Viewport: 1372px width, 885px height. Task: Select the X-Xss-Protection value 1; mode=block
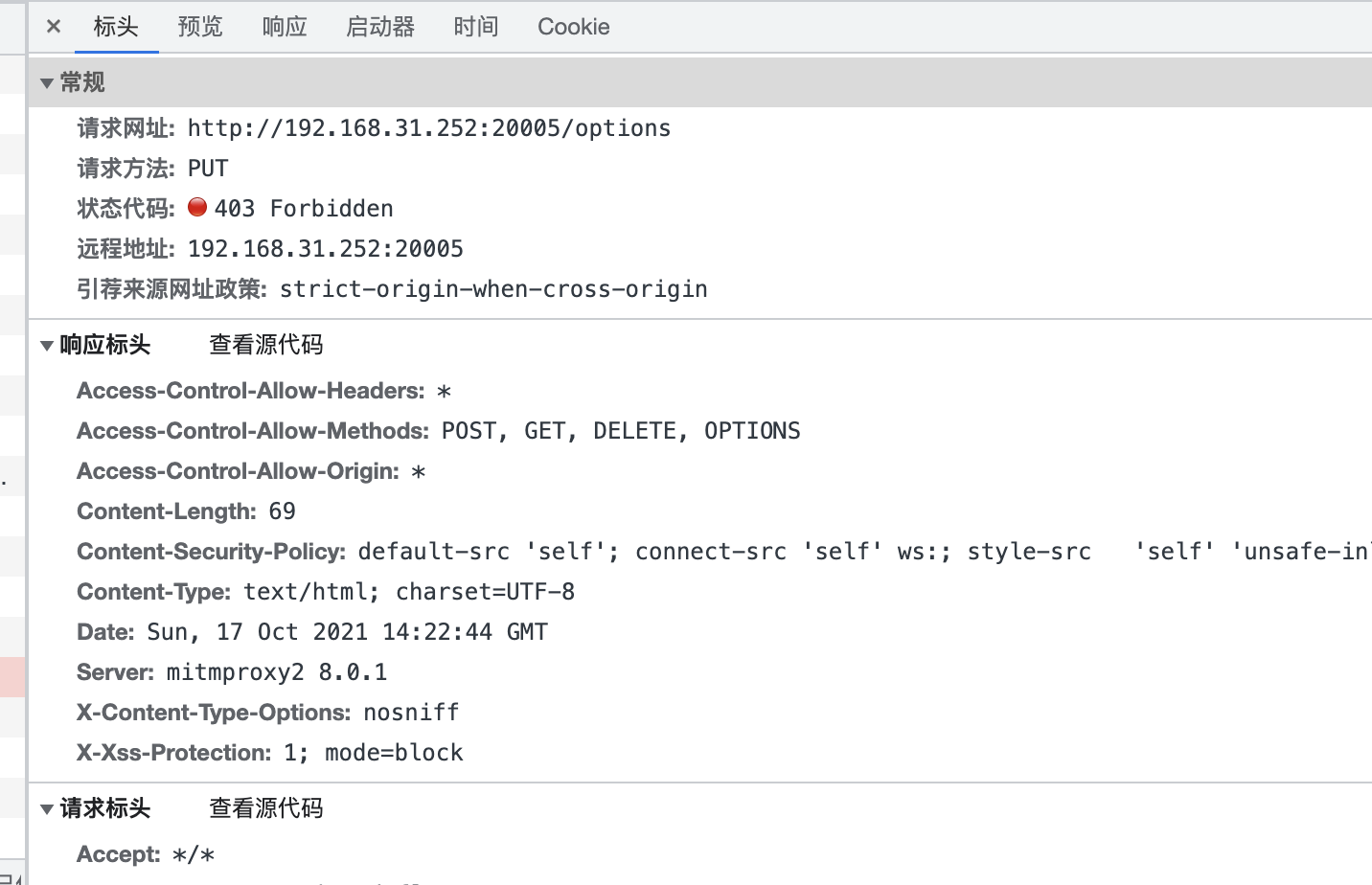pos(374,753)
